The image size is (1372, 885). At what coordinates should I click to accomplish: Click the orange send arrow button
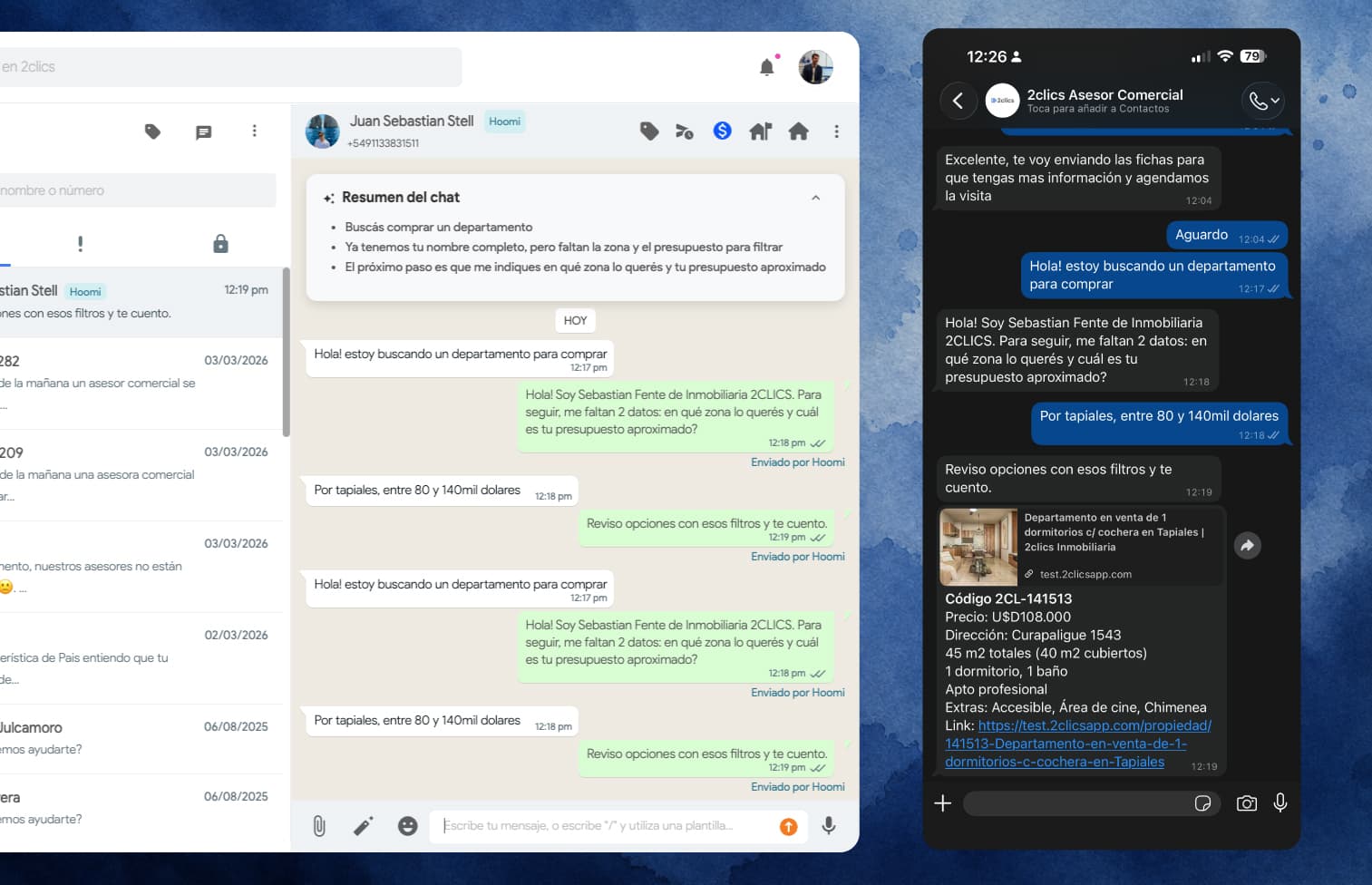(x=789, y=826)
